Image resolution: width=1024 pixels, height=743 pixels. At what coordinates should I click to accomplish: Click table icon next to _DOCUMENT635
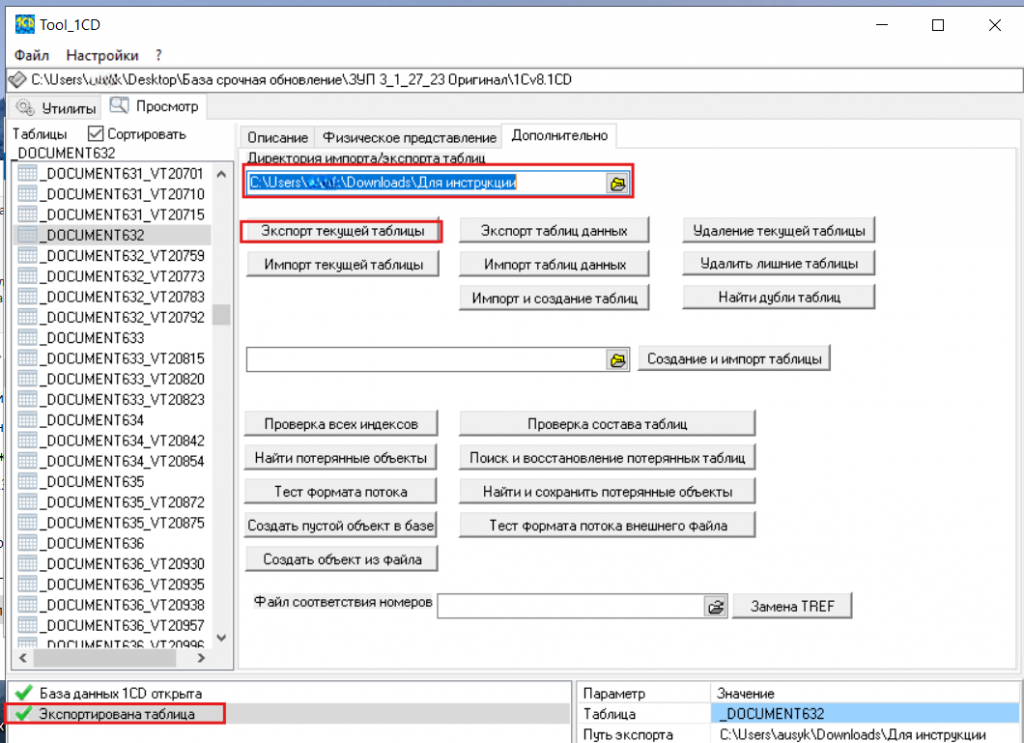tap(27, 481)
